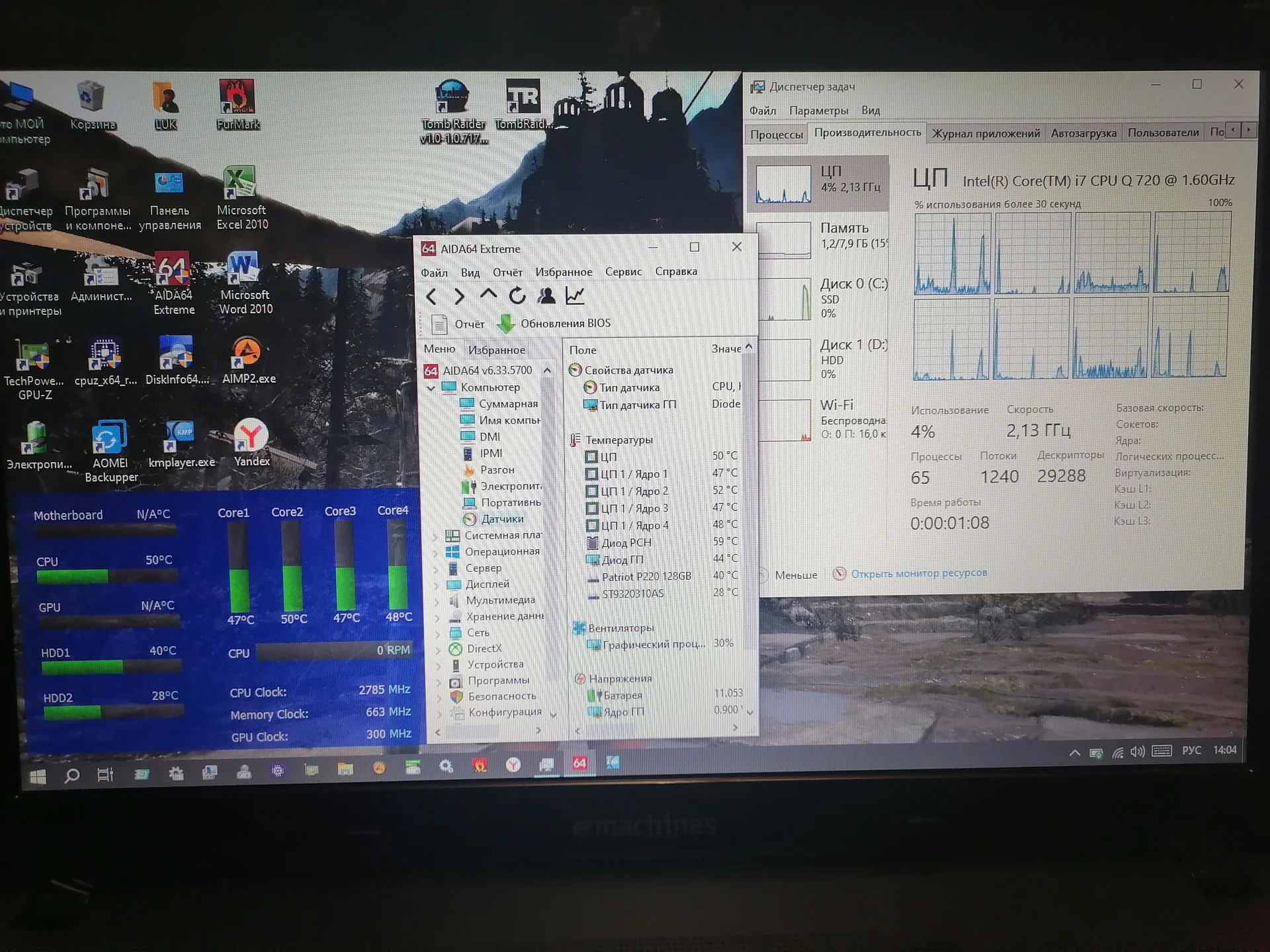Open Yandex browser desktop icon
Screen dimensions: 1270x952
(252, 443)
